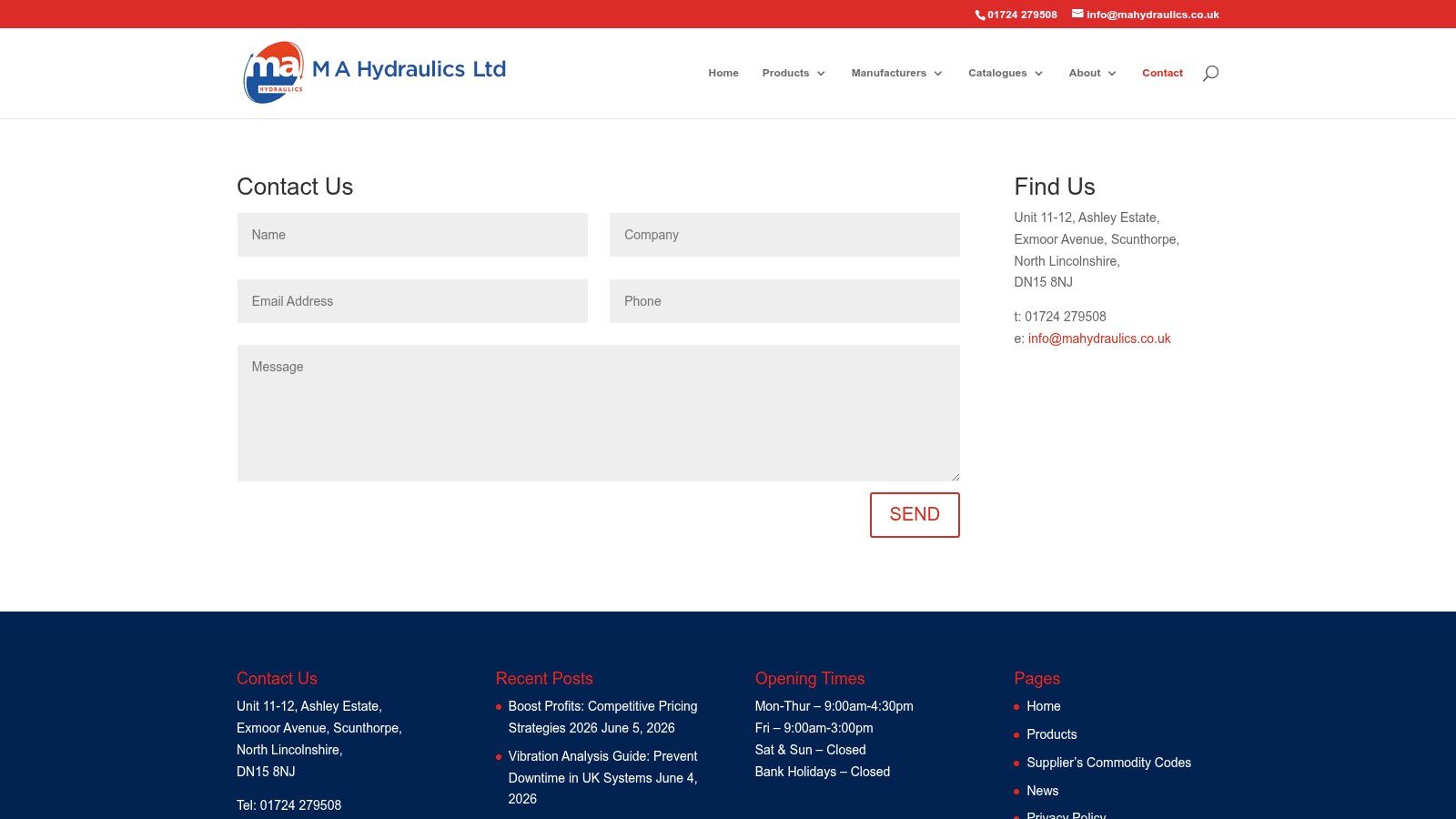Image resolution: width=1456 pixels, height=819 pixels.
Task: Focus the Phone input field
Action: coord(784,301)
